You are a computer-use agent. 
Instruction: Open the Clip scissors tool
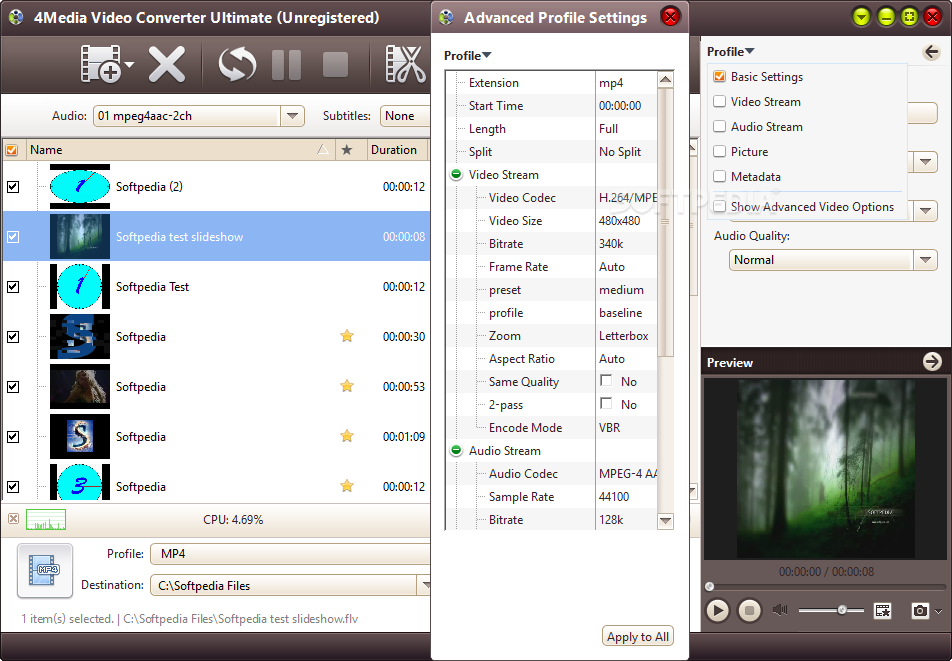coord(406,64)
